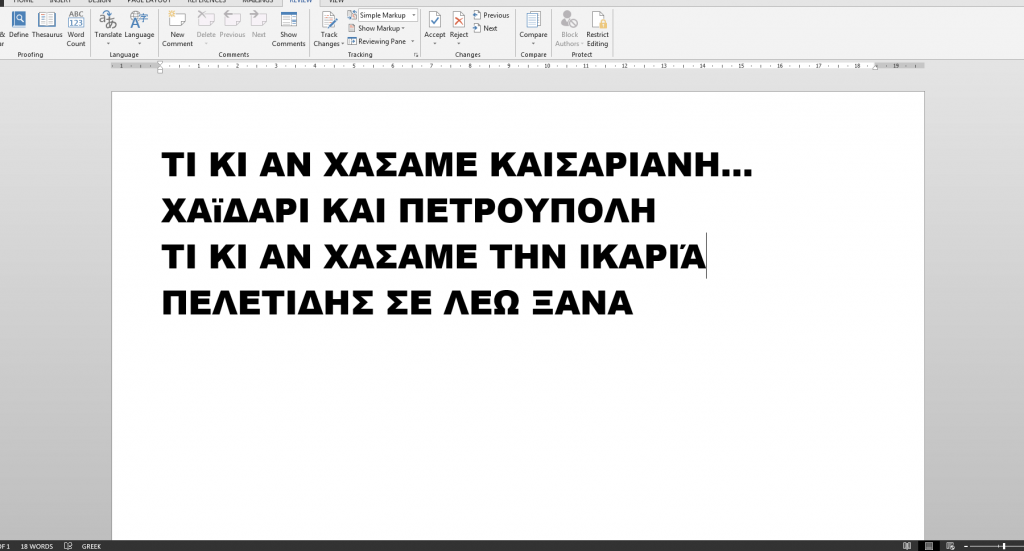Go to Previous comment in Comments group
The width and height of the screenshot is (1024, 551).
pyautogui.click(x=232, y=25)
